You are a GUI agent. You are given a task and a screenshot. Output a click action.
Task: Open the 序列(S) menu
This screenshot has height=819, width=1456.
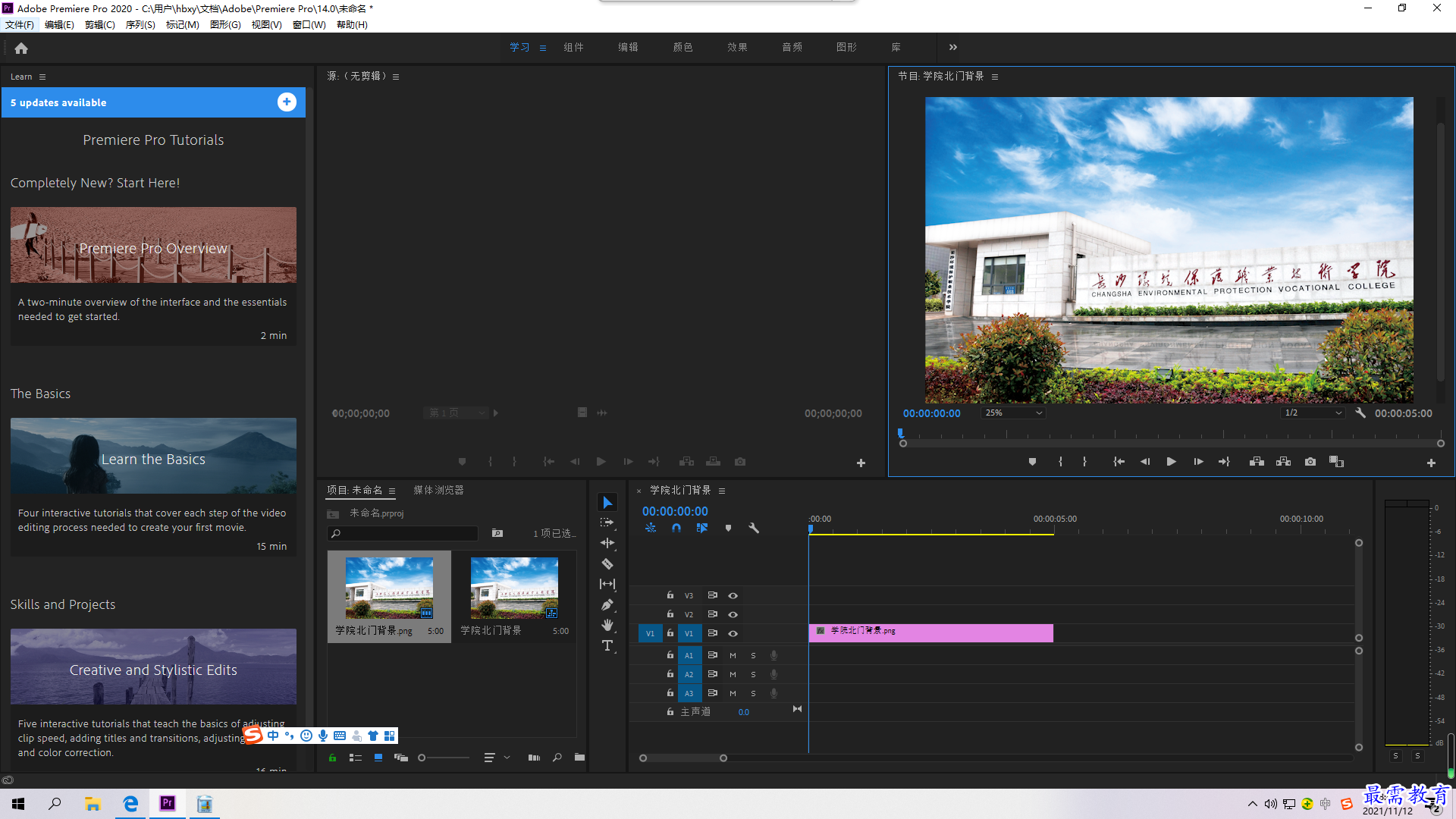[x=140, y=25]
